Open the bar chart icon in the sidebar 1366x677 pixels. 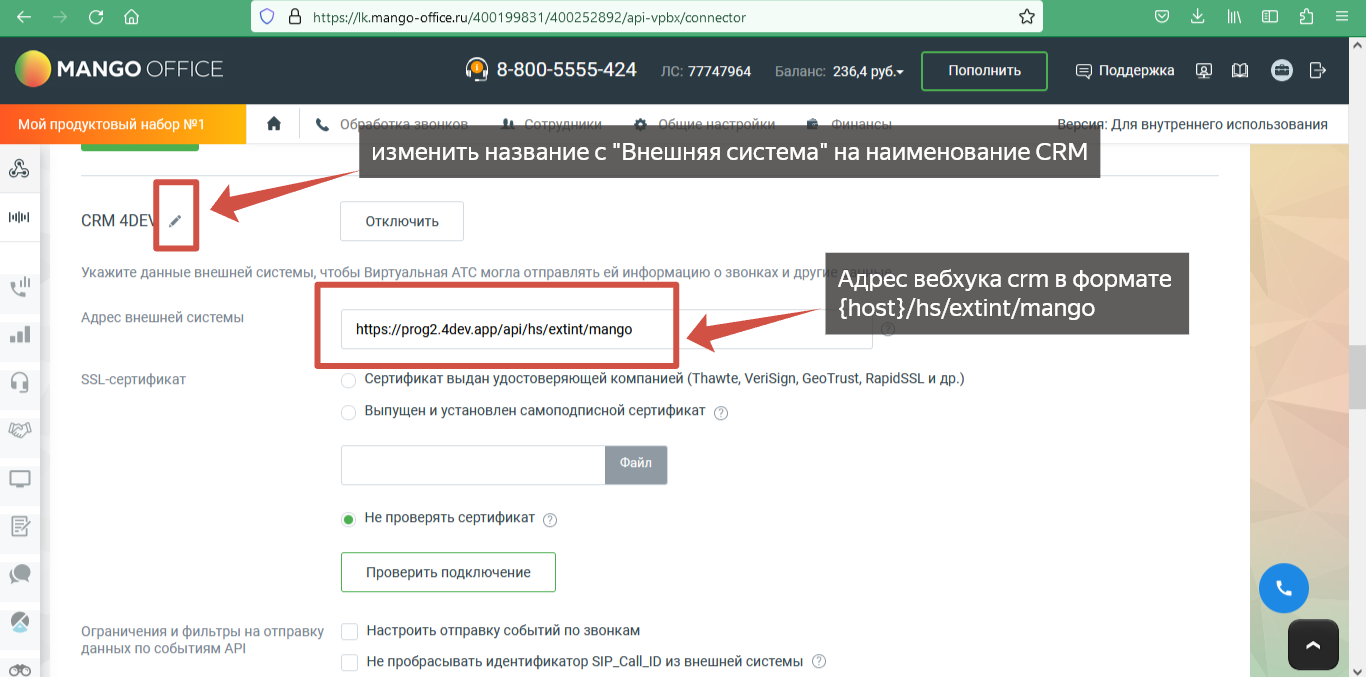[19, 335]
